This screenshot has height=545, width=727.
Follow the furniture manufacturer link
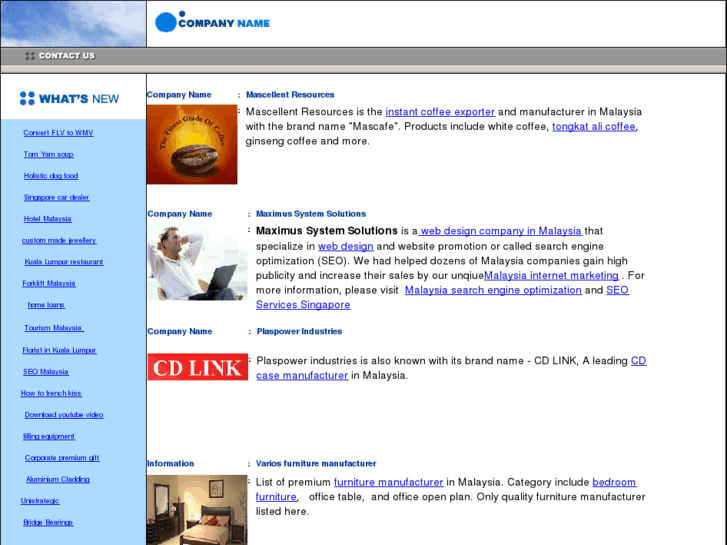389,482
